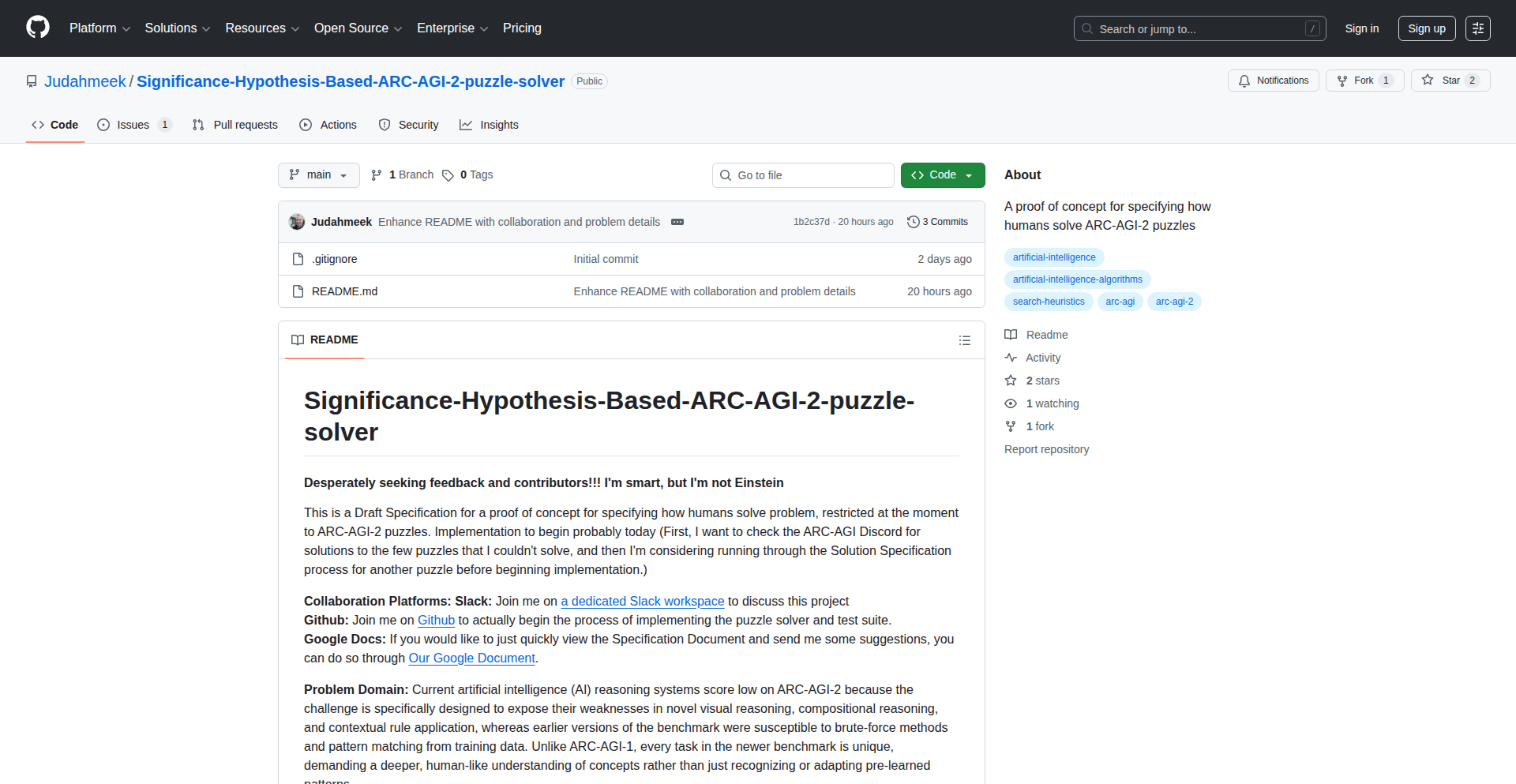Open the 3 Commits history
1516x784 pixels.
coord(937,222)
